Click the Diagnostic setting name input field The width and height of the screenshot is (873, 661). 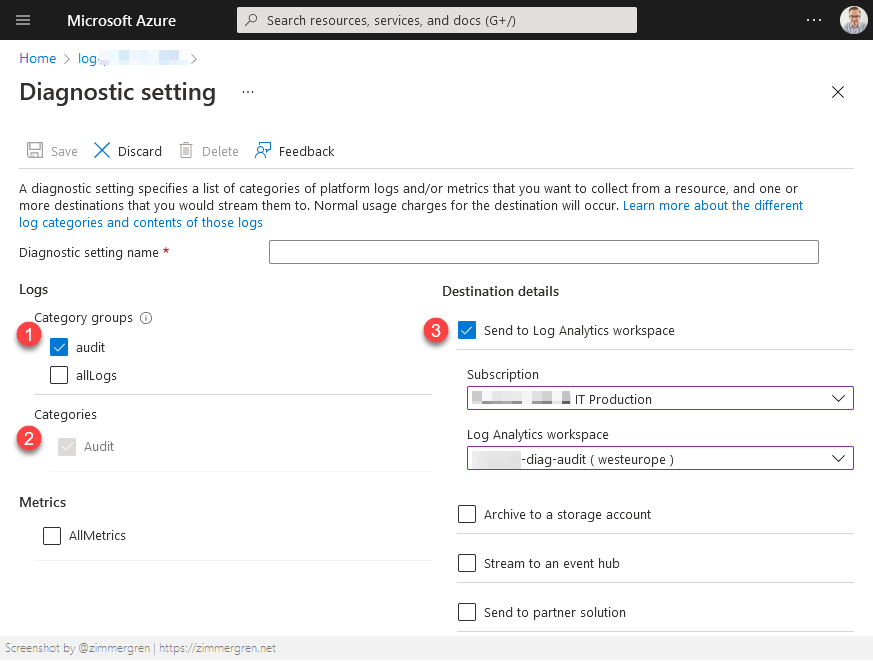click(x=543, y=252)
